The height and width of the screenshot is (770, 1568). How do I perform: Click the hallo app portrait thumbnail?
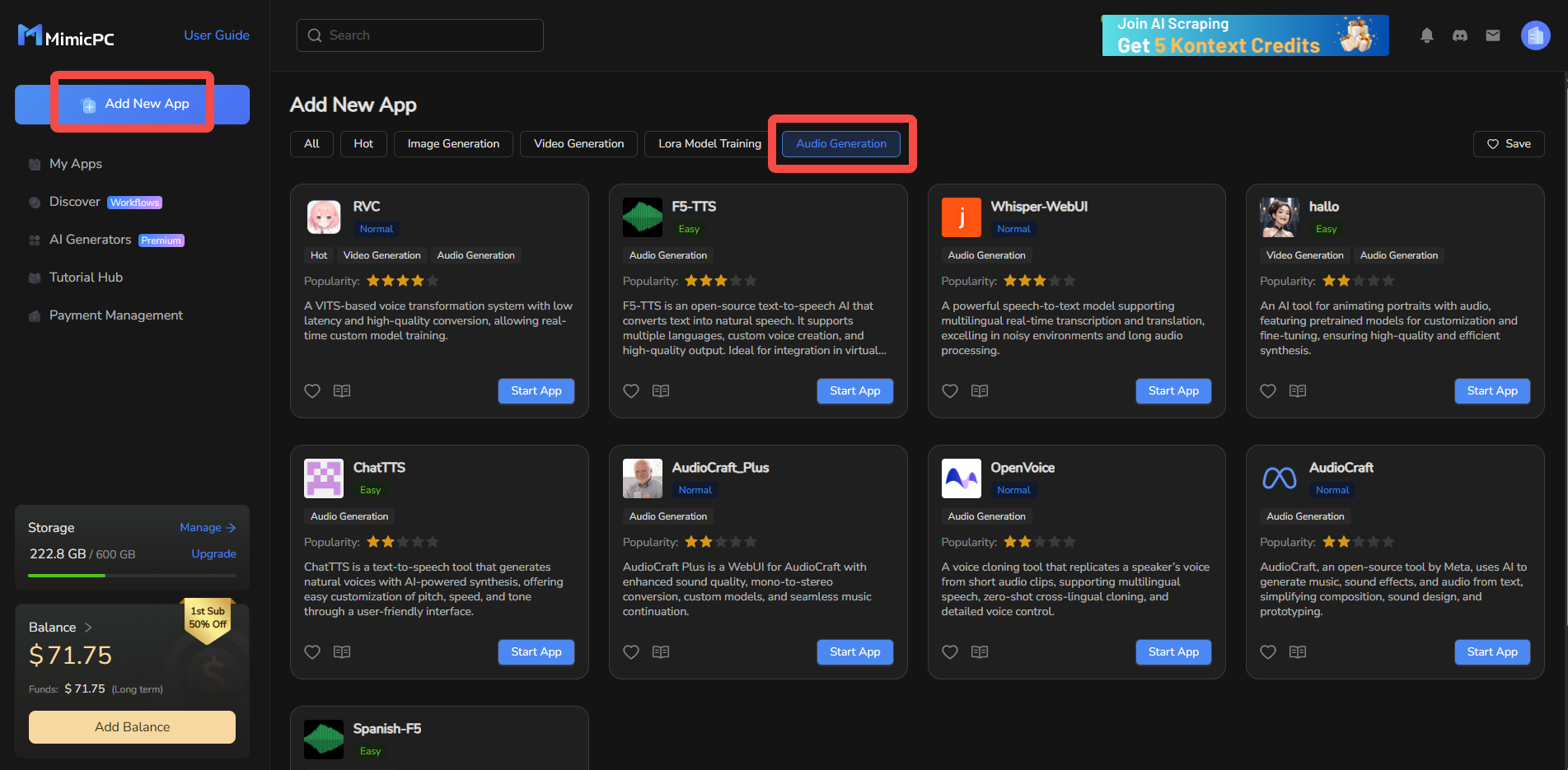point(1280,217)
